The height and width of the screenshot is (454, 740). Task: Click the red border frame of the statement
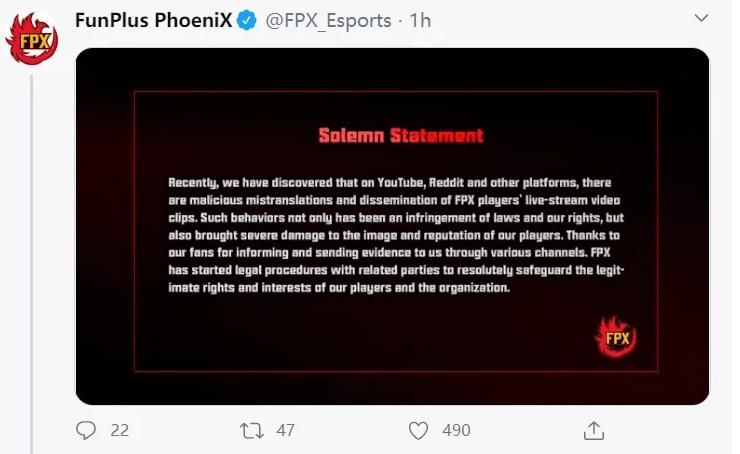point(395,92)
